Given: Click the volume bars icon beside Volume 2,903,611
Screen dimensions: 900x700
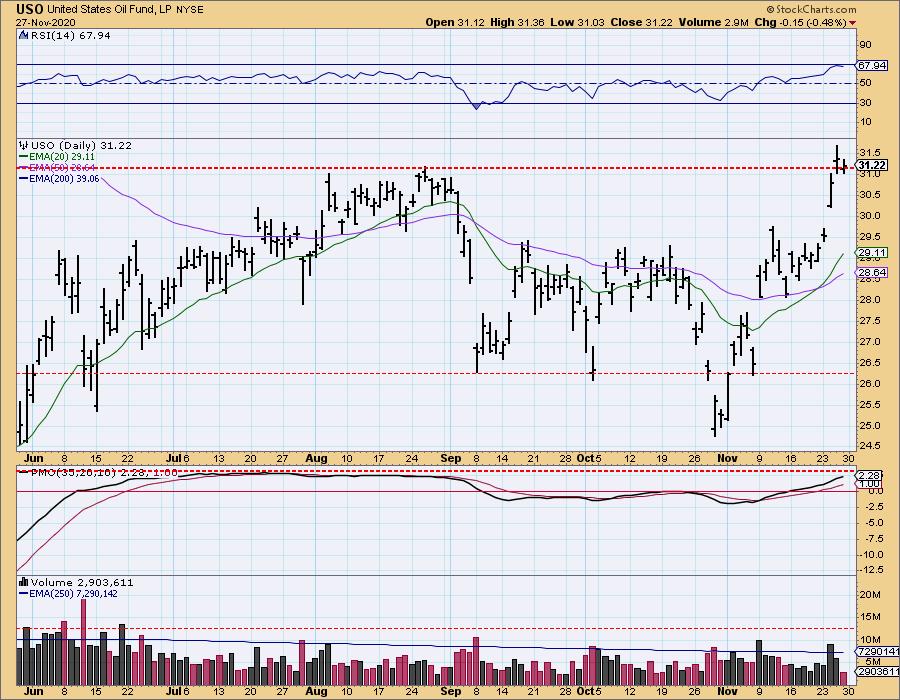Looking at the screenshot, I should pyautogui.click(x=24, y=582).
